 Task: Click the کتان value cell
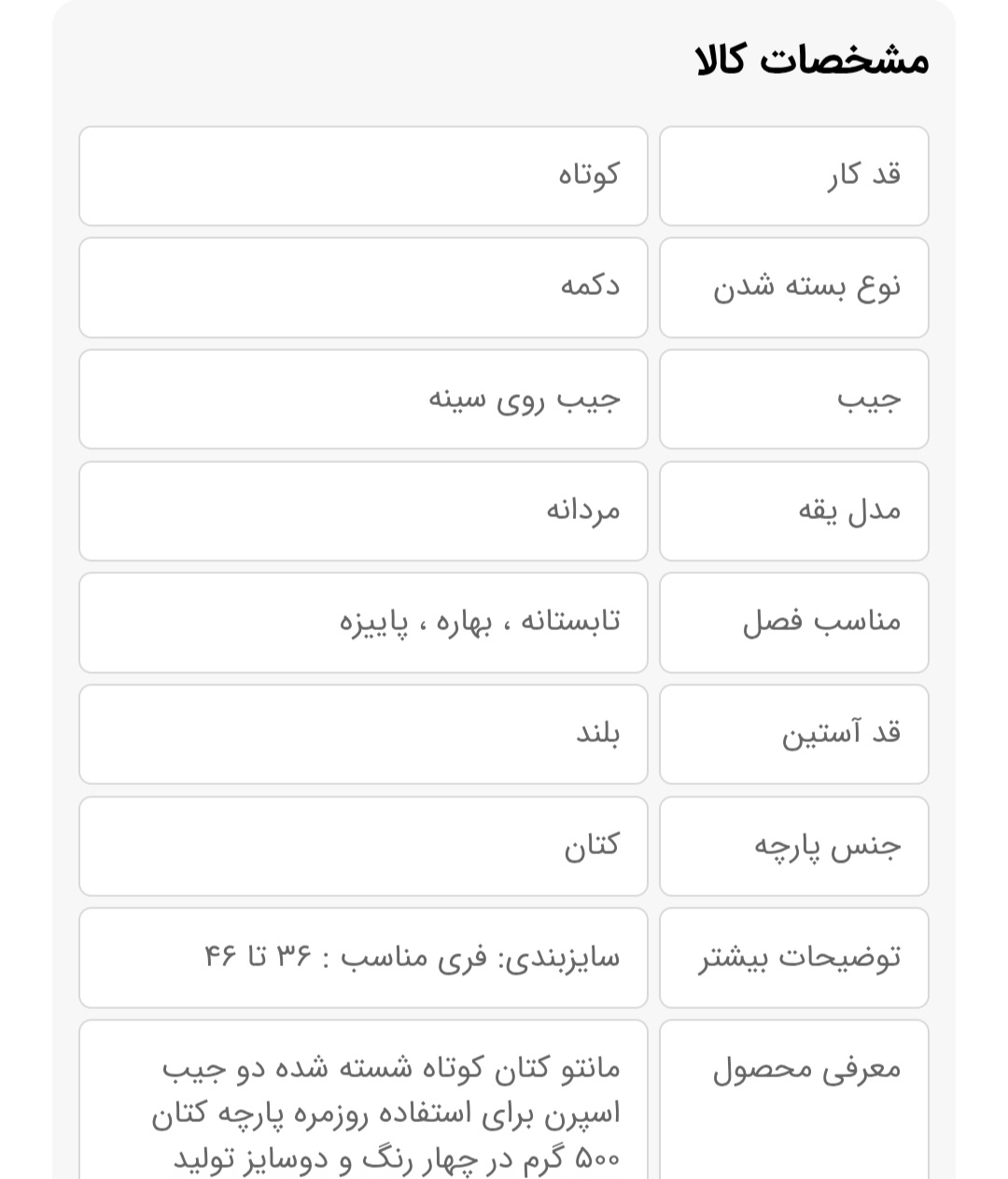[363, 847]
